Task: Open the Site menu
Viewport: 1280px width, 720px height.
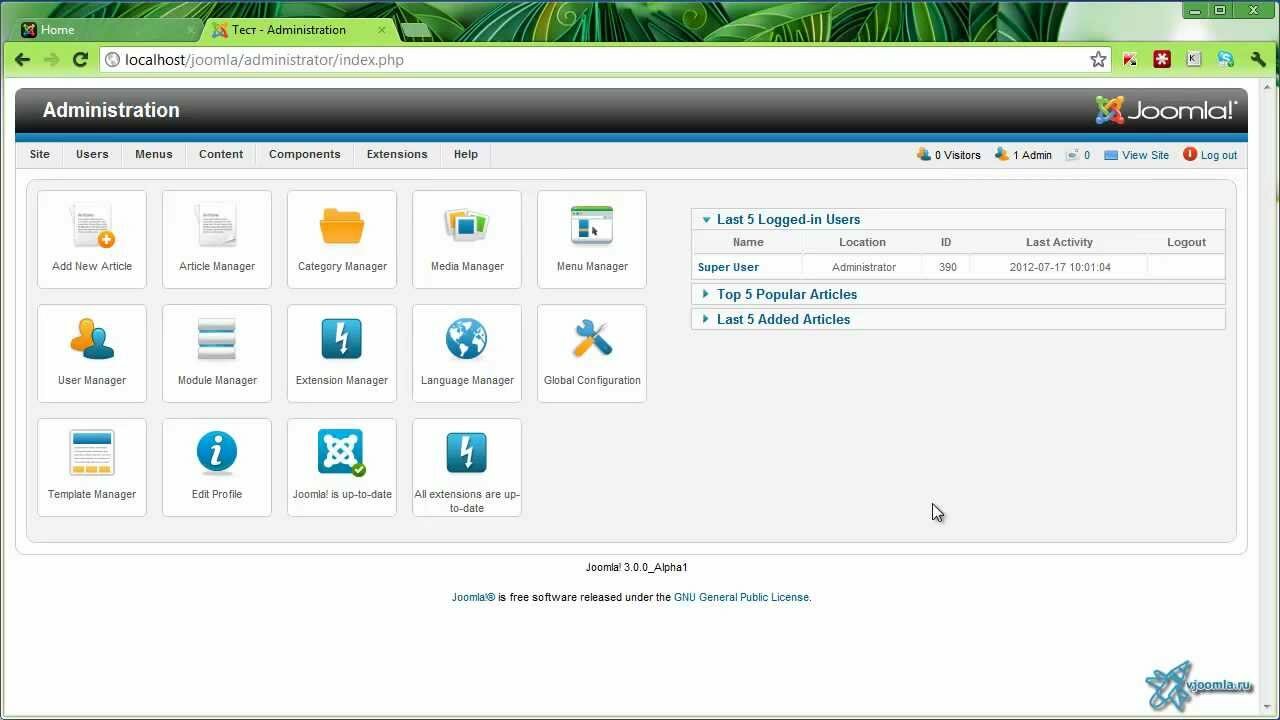Action: pyautogui.click(x=40, y=154)
